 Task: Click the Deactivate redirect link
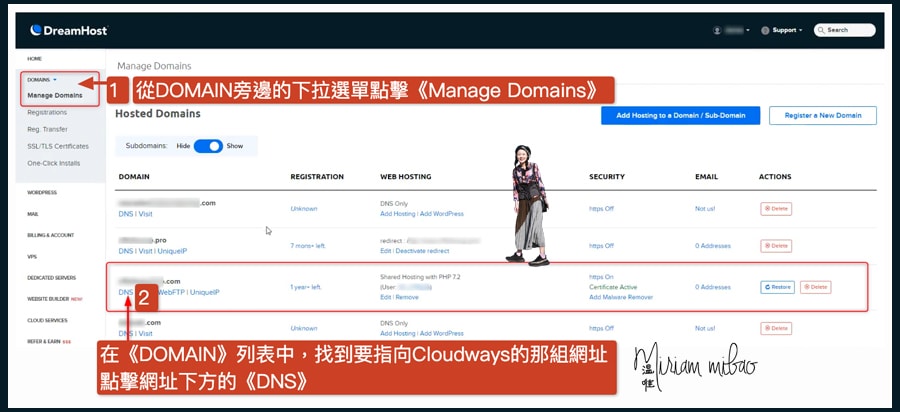[x=422, y=251]
